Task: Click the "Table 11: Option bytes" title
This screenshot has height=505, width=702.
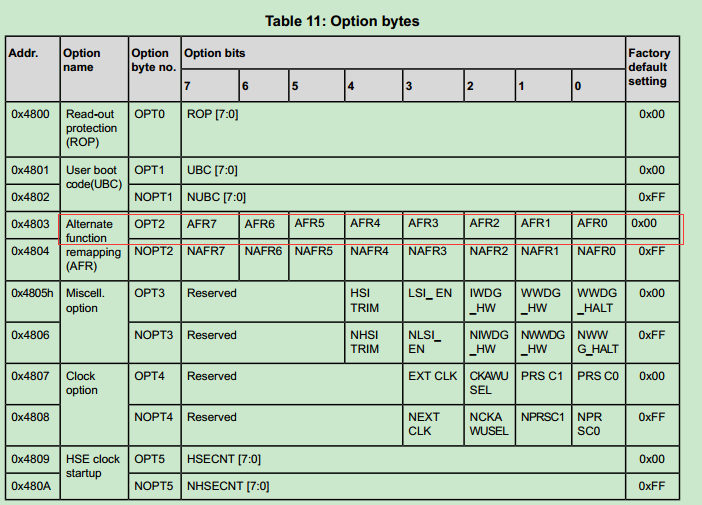Action: (343, 20)
